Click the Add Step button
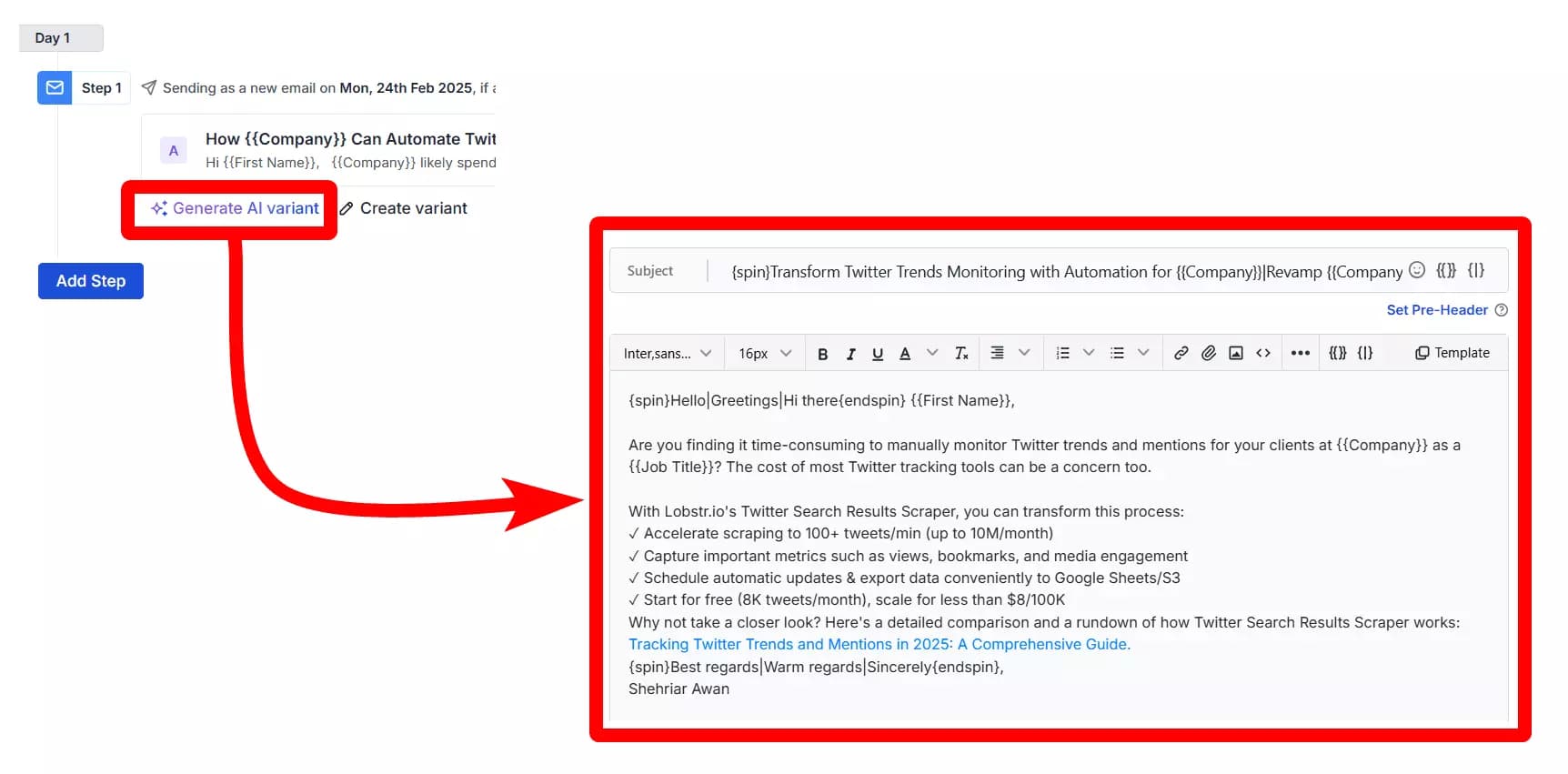Screen dimensions: 1568x774 pyautogui.click(x=91, y=281)
